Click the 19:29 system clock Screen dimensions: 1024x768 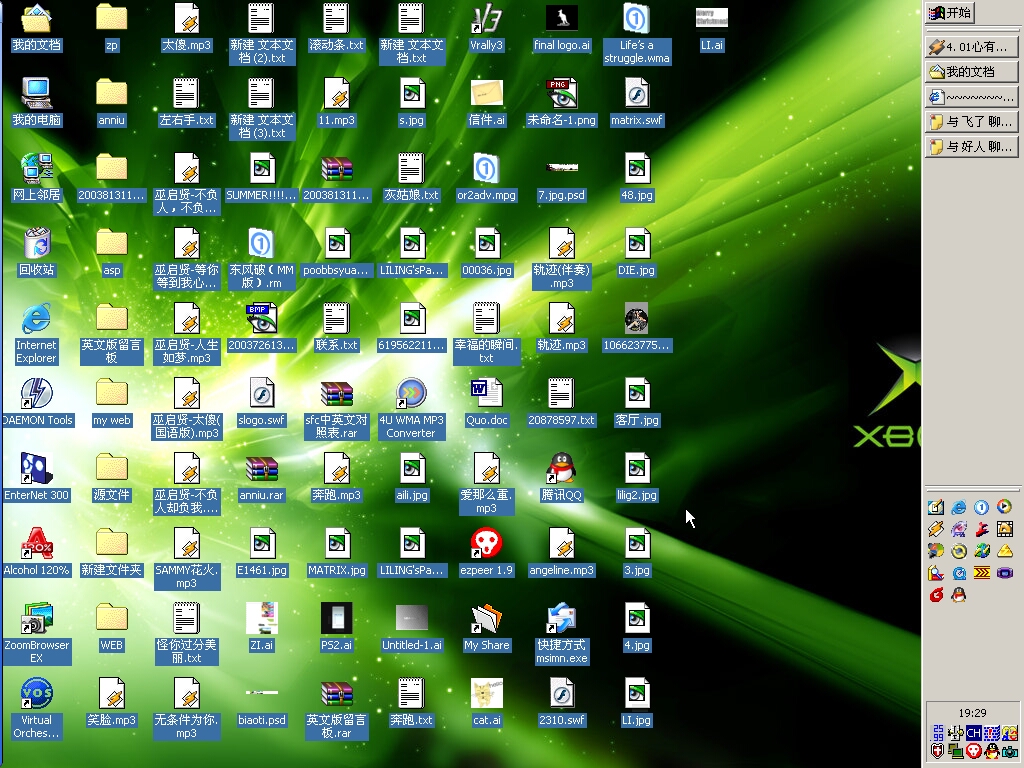(972, 712)
